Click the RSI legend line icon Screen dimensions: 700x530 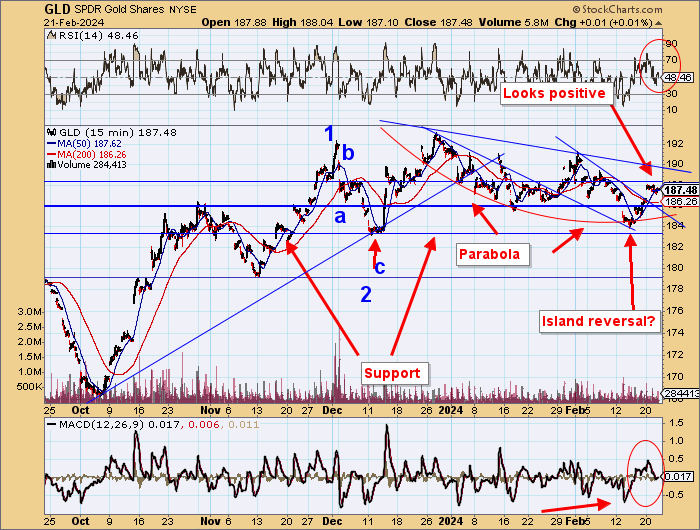[x=52, y=35]
